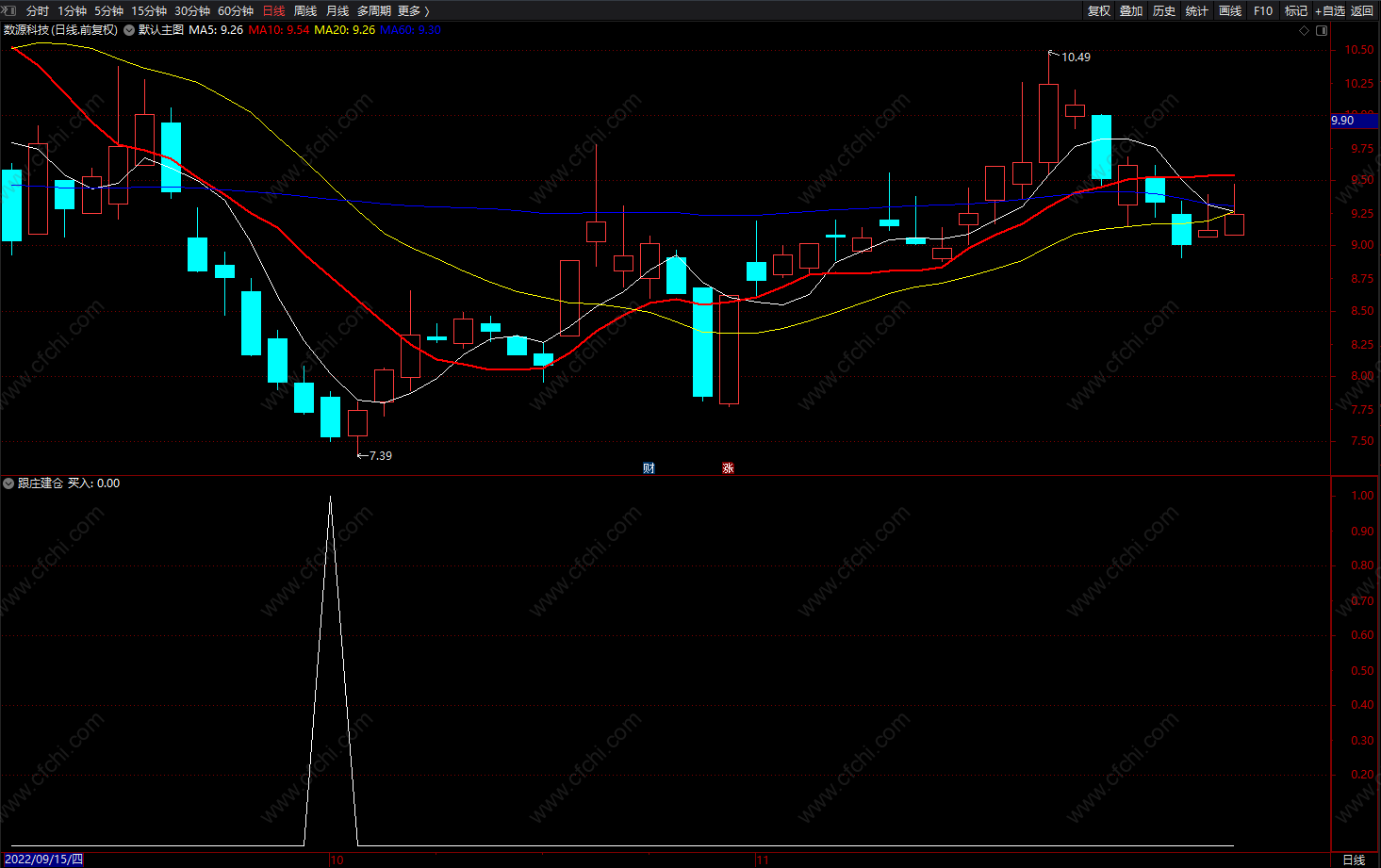The width and height of the screenshot is (1381, 868).
Task: Click the MA60: 9.30 value
Action: coord(410,30)
